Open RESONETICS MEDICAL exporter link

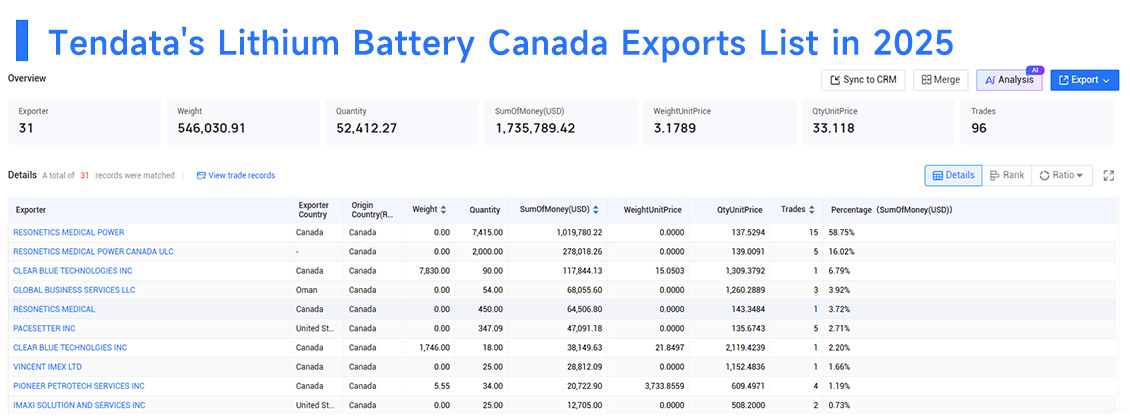[x=54, y=309]
